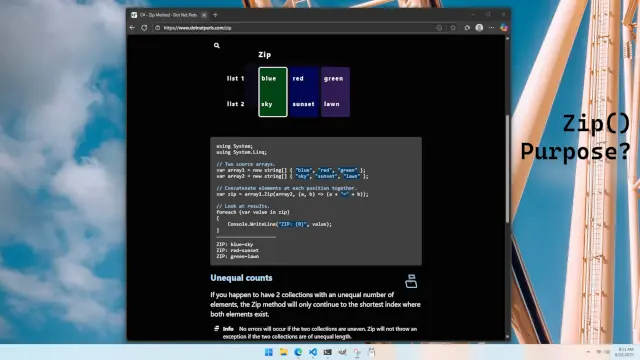This screenshot has height=360, width=640.
Task: Select the purple green/lawn card
Action: coord(335,92)
